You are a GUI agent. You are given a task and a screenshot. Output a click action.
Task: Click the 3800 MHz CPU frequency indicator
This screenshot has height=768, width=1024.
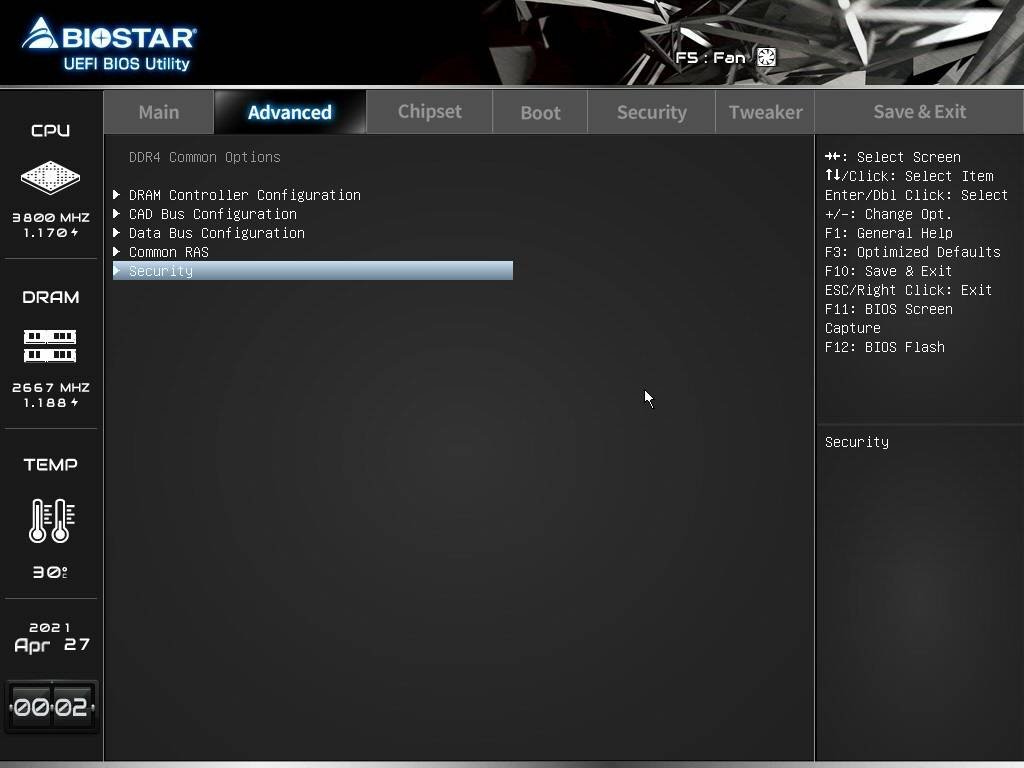(x=50, y=216)
